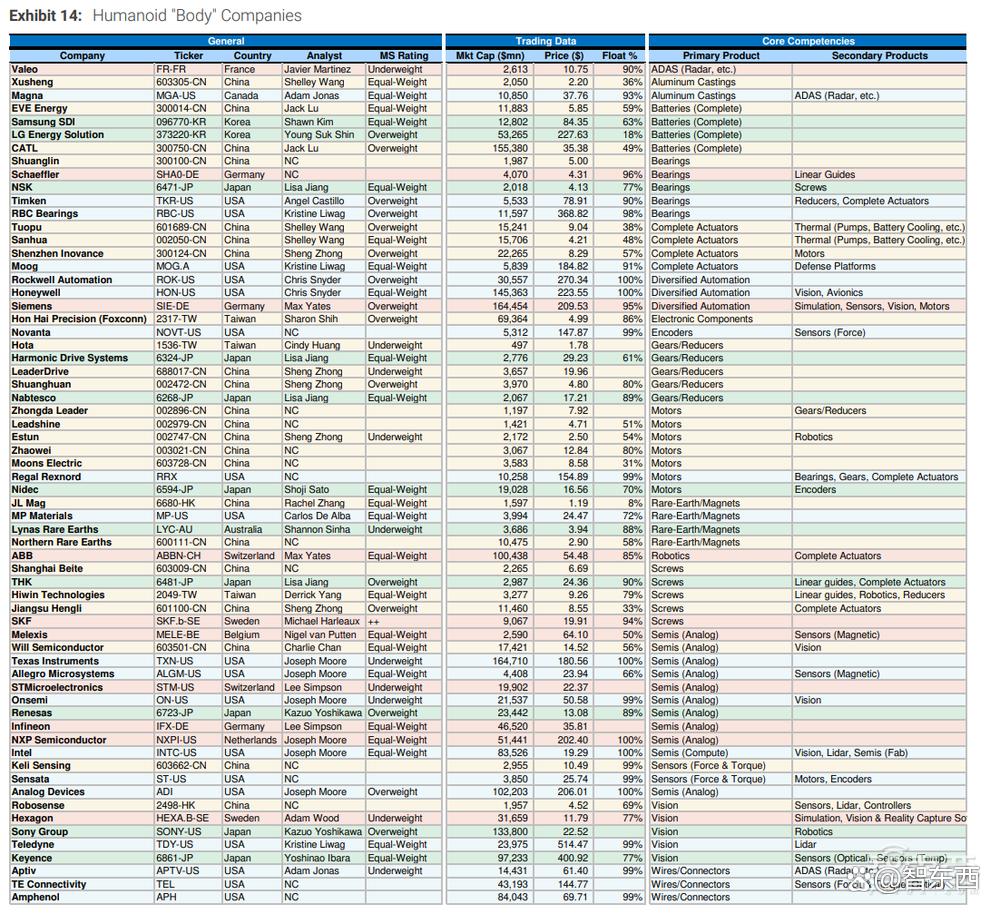The height and width of the screenshot is (914, 1000).
Task: Select 'Lynas Rare Earths' company cell
Action: point(54,529)
